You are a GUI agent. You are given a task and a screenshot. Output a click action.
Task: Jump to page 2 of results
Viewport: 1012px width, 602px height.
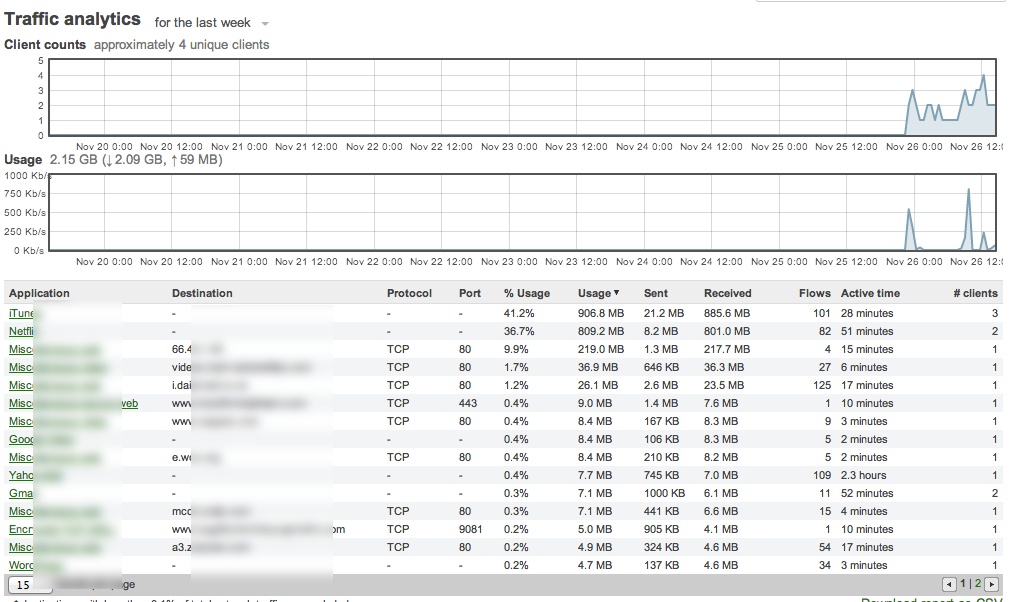tap(977, 584)
